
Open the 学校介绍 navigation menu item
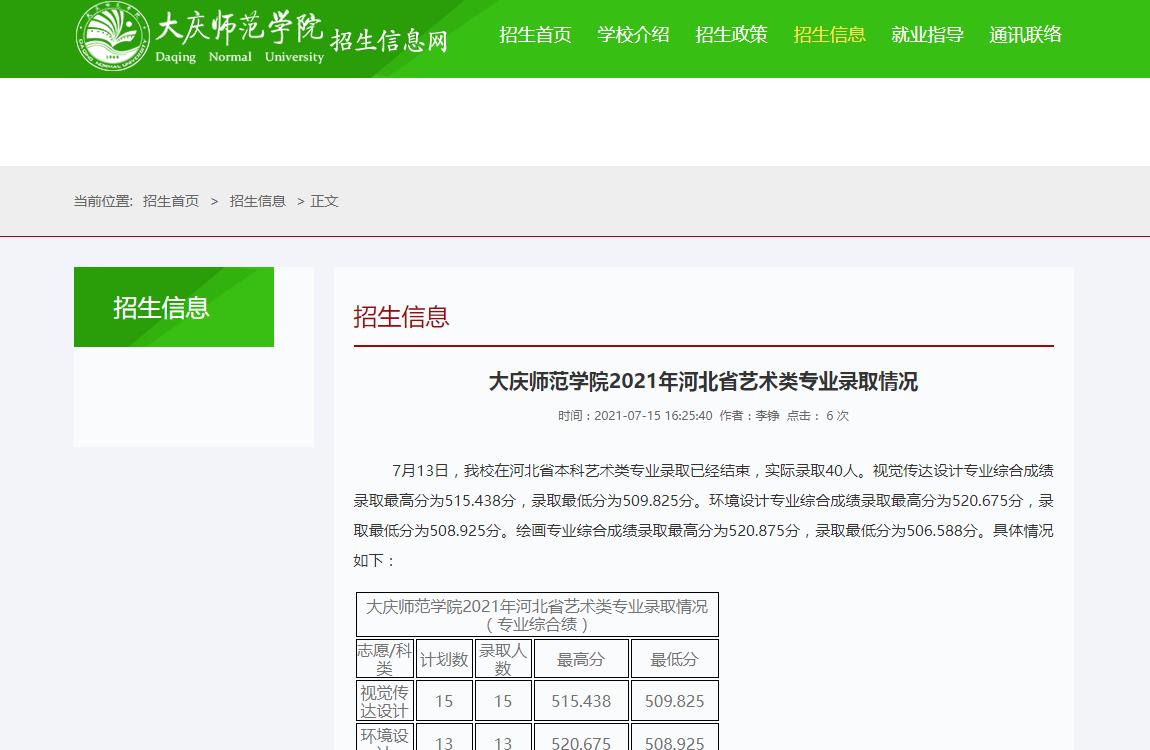(633, 34)
